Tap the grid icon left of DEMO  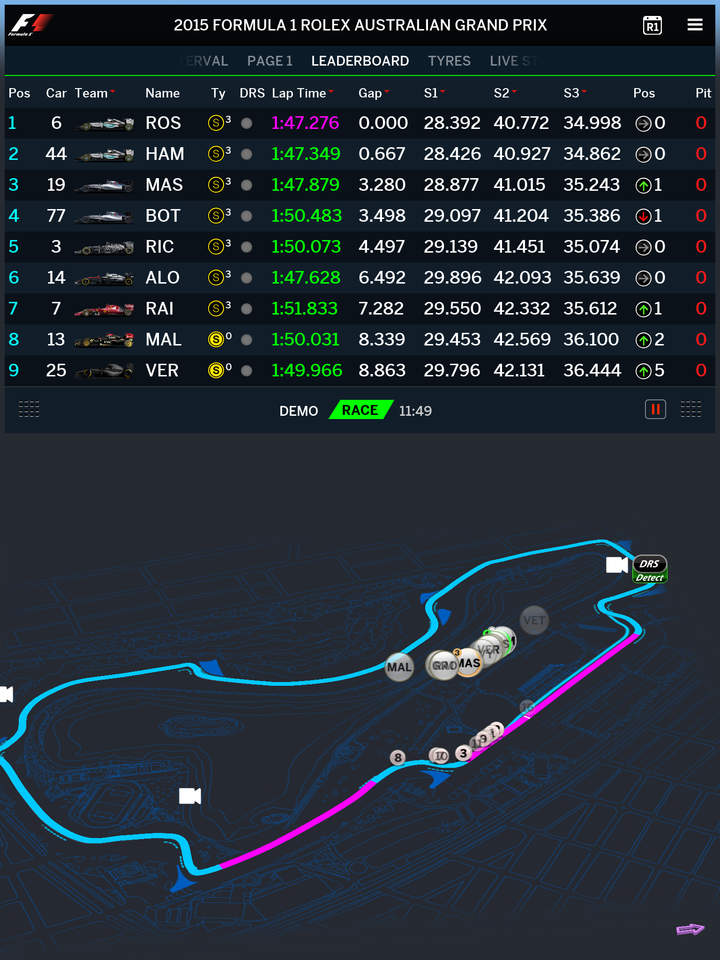pos(29,409)
